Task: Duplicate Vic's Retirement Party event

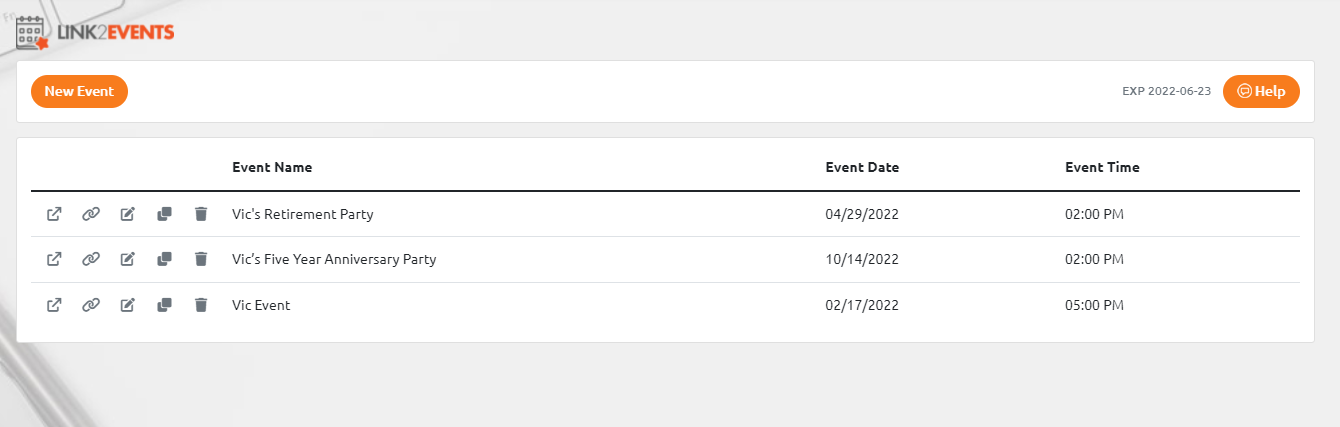Action: (165, 214)
